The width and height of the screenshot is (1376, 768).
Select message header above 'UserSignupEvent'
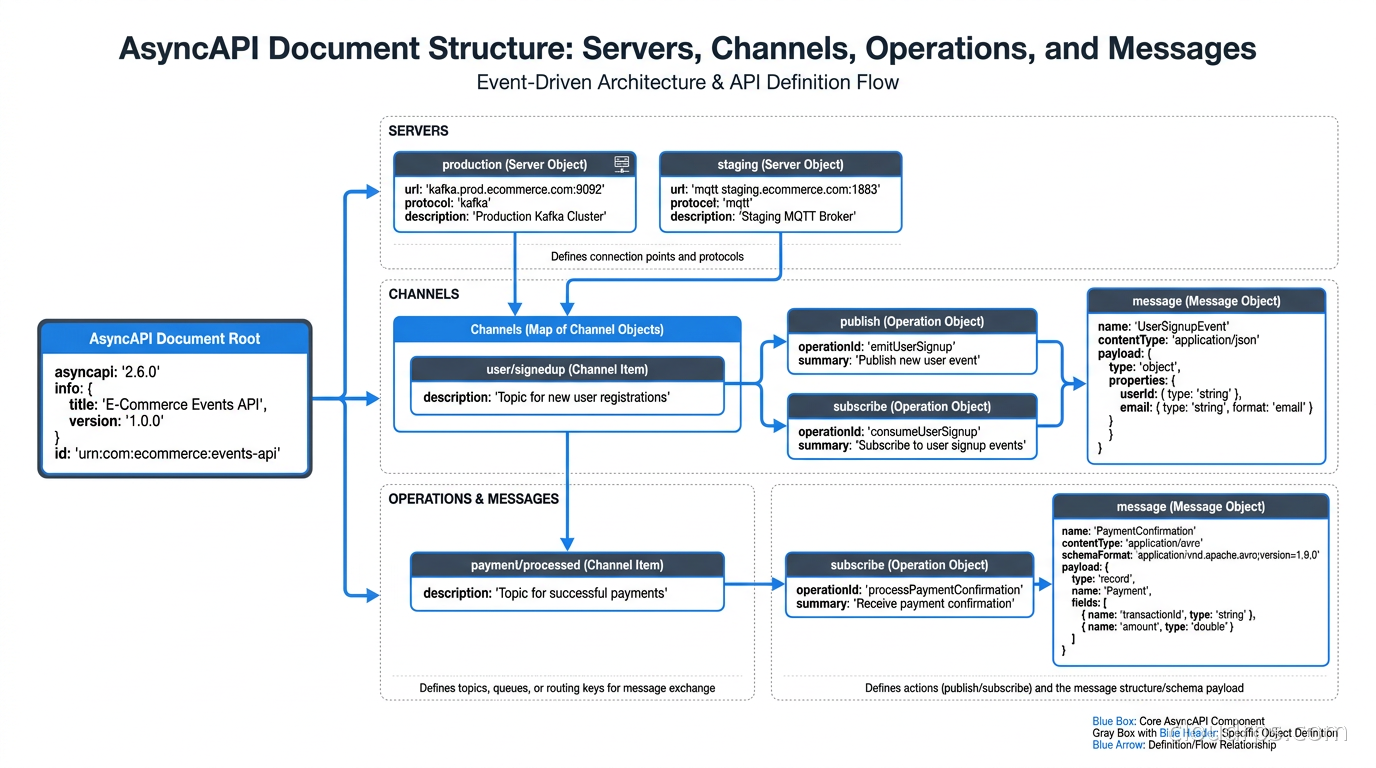tap(1206, 300)
